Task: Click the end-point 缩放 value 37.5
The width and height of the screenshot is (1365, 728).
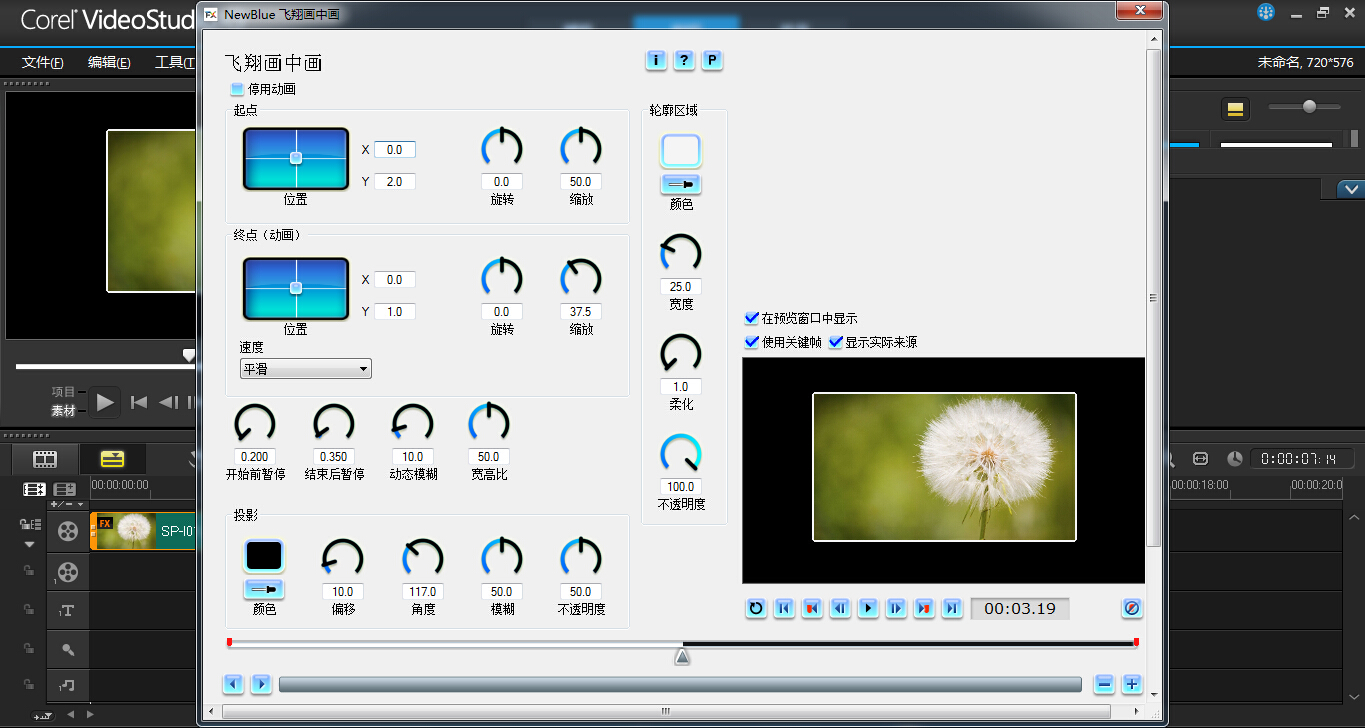Action: [581, 312]
